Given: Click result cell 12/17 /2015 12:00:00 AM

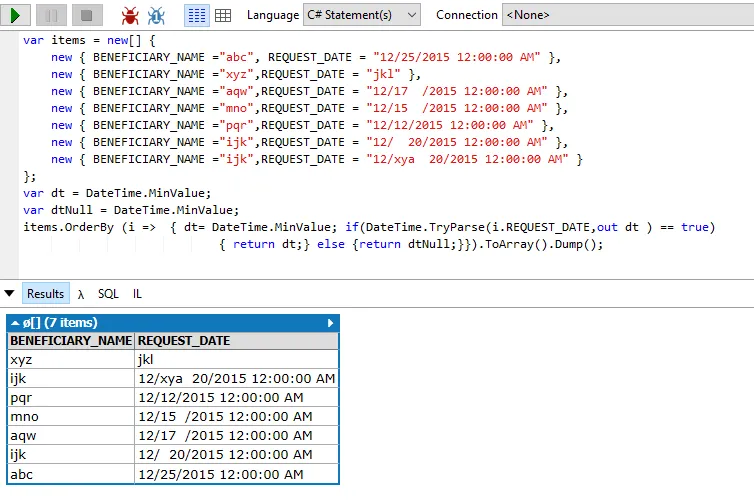Looking at the screenshot, I should click(x=237, y=435).
